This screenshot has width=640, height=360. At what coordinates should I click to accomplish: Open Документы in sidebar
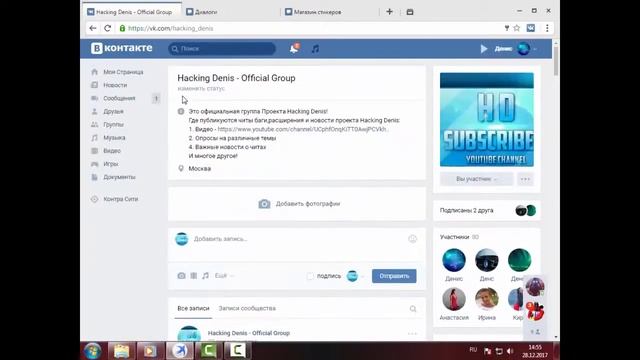click(x=119, y=177)
